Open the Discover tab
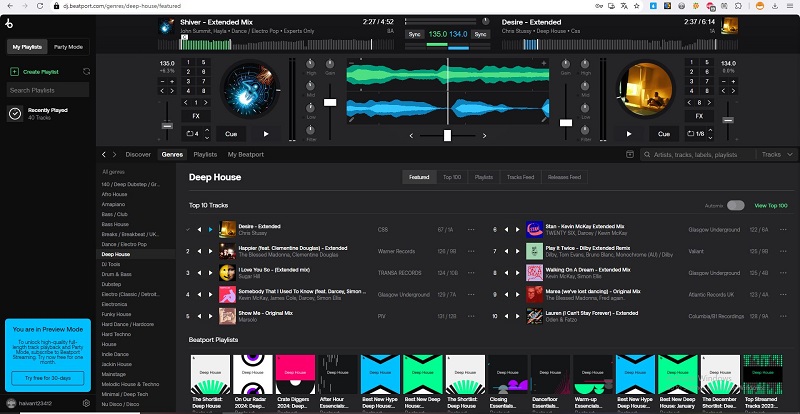The height and width of the screenshot is (414, 800). (138, 154)
